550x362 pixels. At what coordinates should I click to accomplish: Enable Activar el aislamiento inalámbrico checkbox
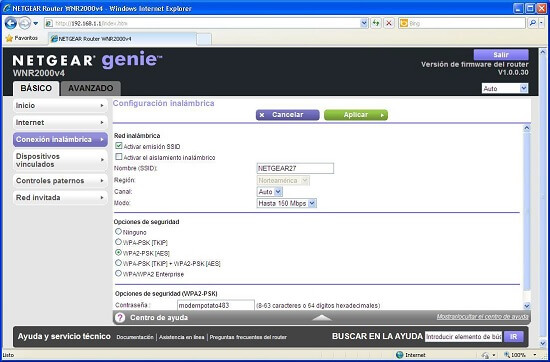coord(119,157)
